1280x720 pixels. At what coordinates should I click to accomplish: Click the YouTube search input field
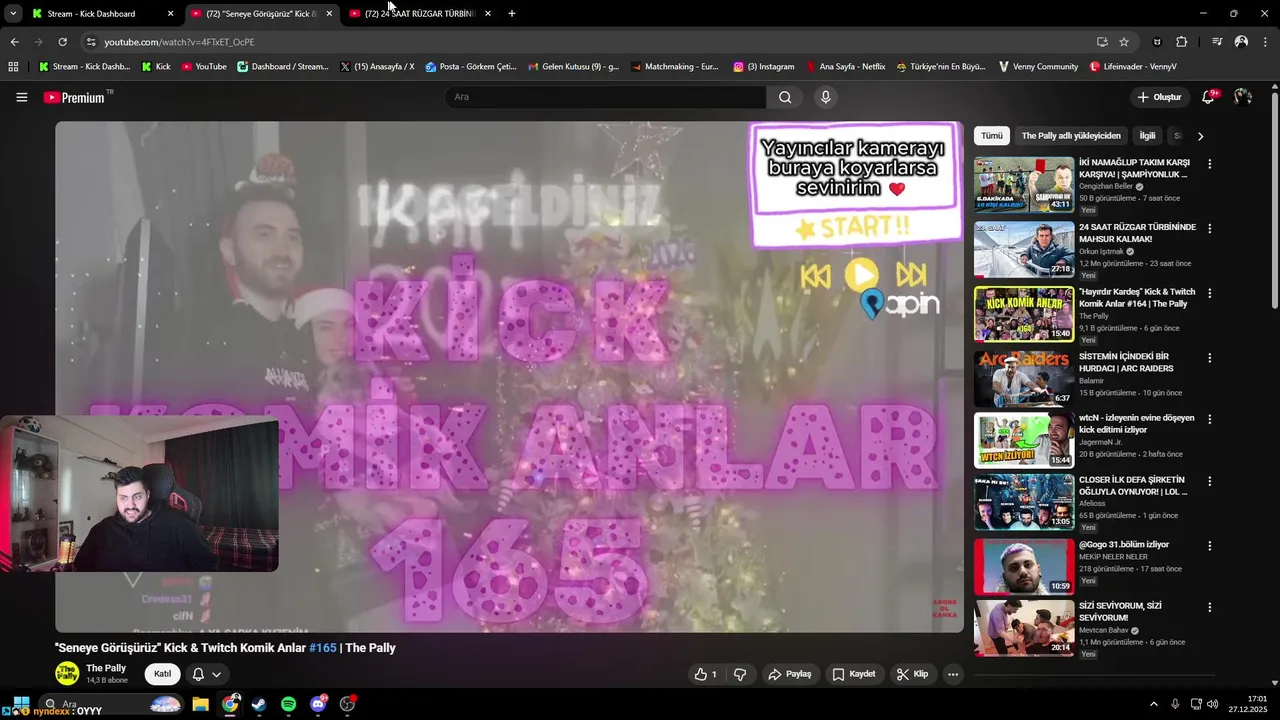click(605, 97)
